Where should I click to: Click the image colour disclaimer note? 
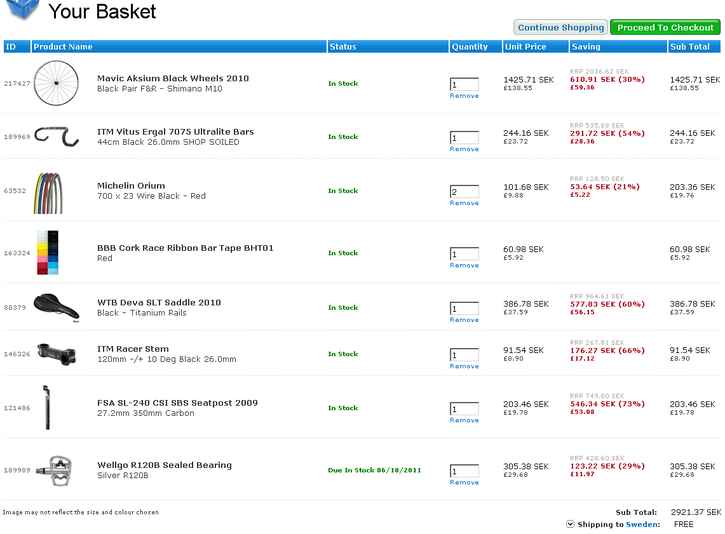(x=81, y=512)
